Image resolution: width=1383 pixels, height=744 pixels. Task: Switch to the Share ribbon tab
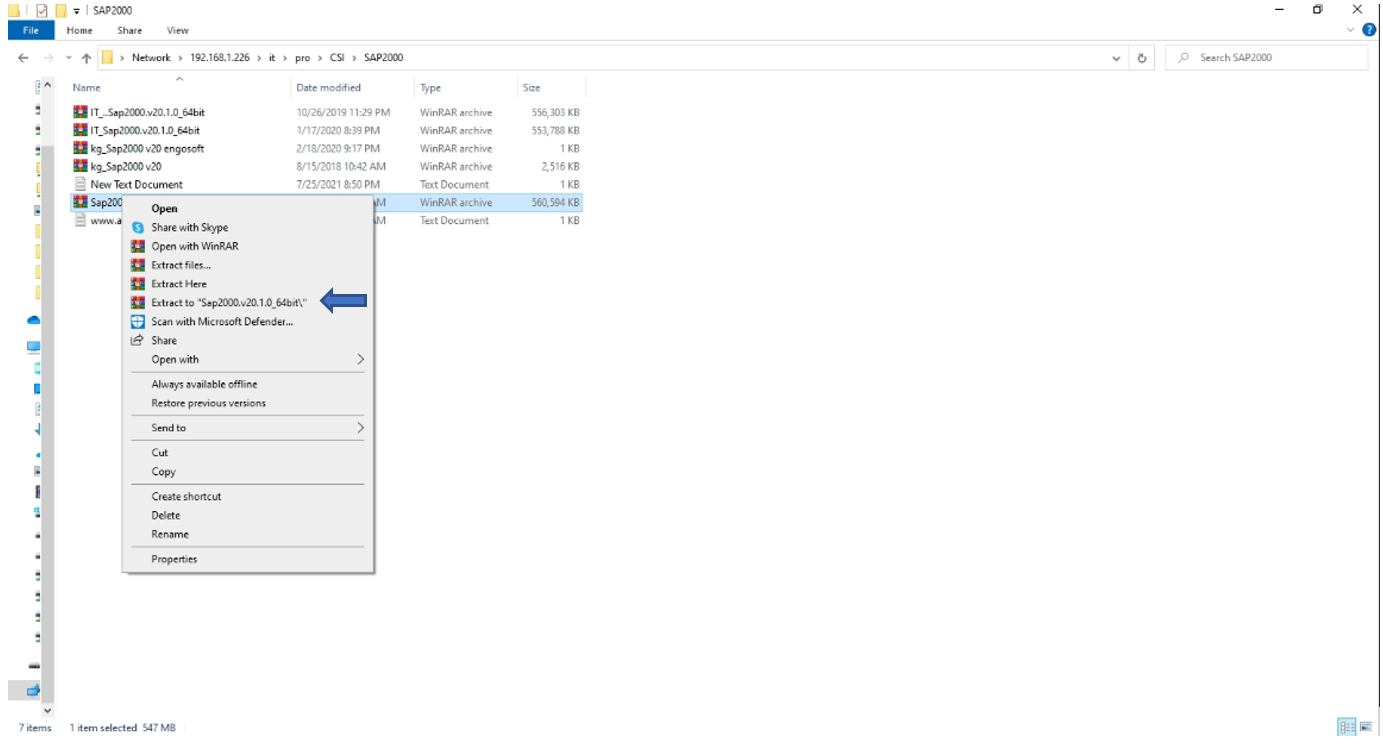tap(130, 30)
